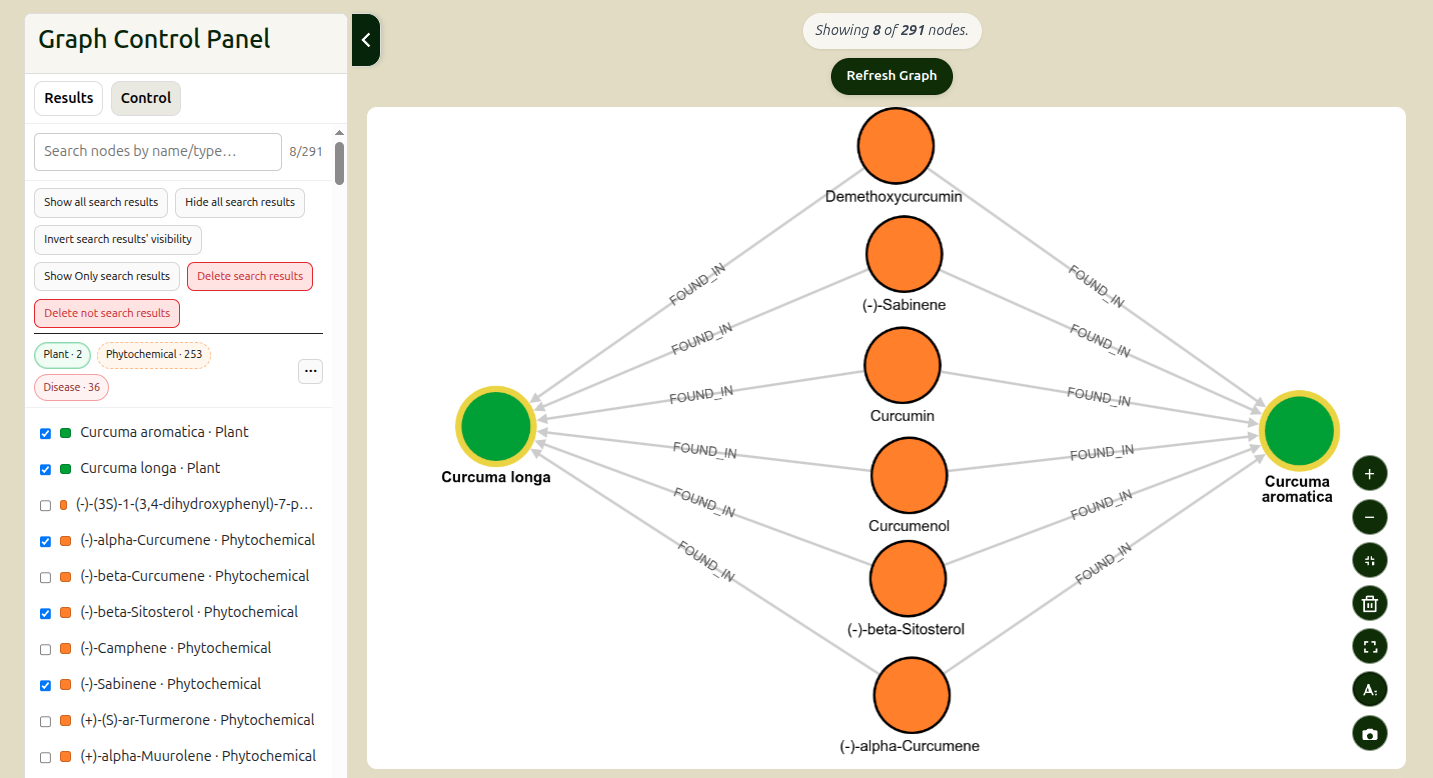Zoom out with the minus button
The image size is (1433, 778).
1369,517
